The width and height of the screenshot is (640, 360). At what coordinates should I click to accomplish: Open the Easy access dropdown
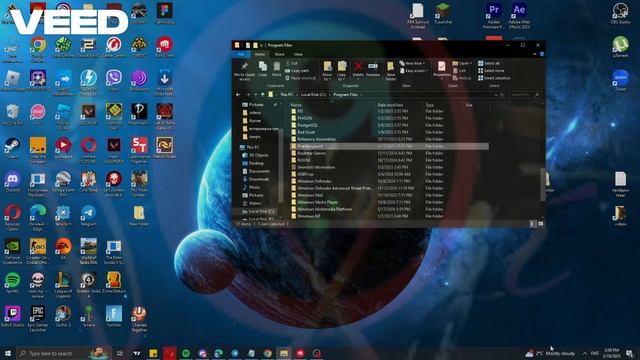coord(414,71)
